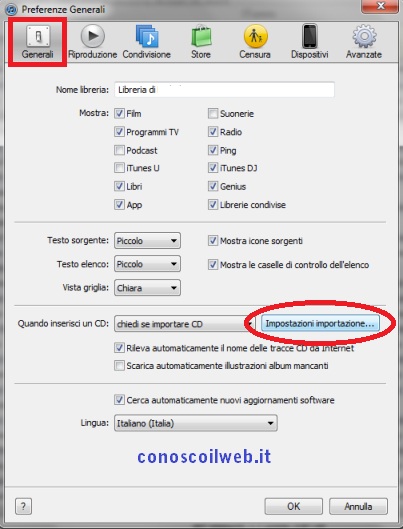The width and height of the screenshot is (403, 529).
Task: Check the Suonerie option
Action: coord(213,113)
